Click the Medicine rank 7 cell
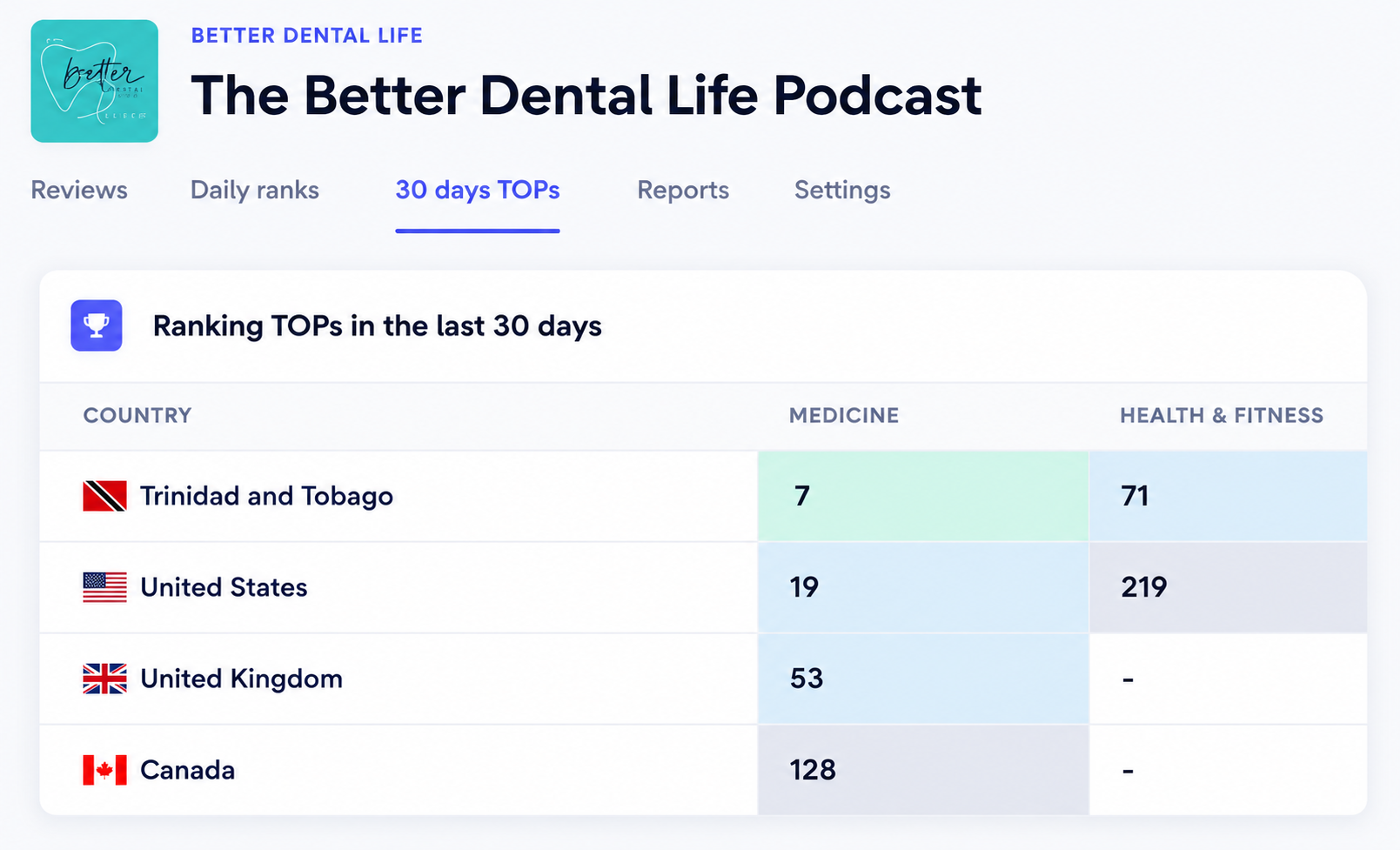The height and width of the screenshot is (850, 1400). [923, 496]
